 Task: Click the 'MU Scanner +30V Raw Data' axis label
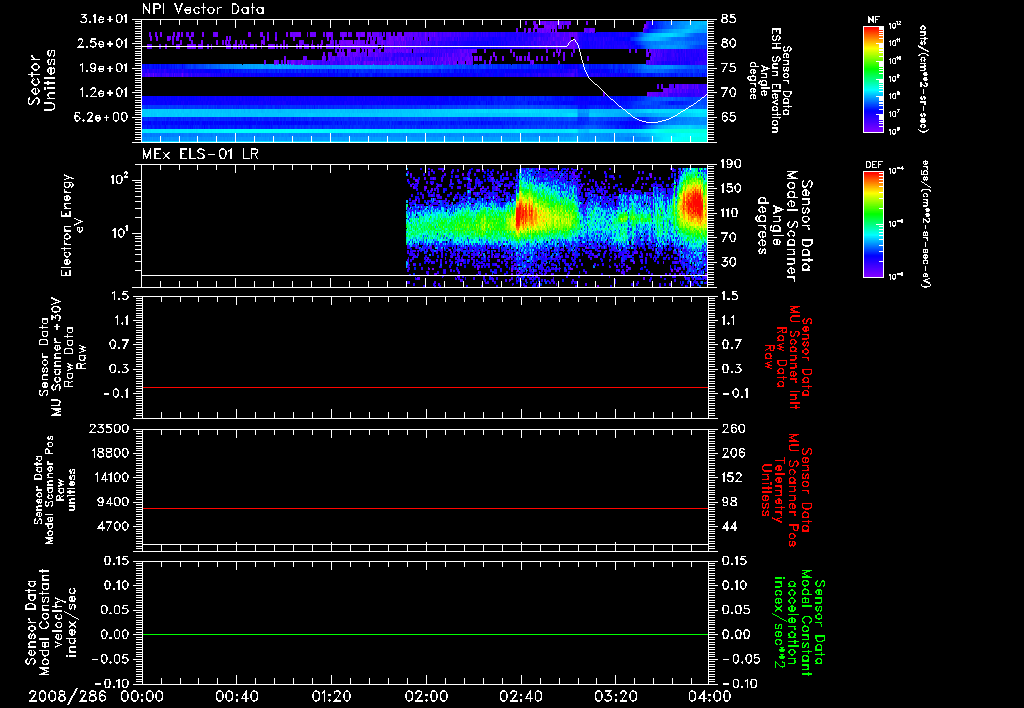click(61, 357)
